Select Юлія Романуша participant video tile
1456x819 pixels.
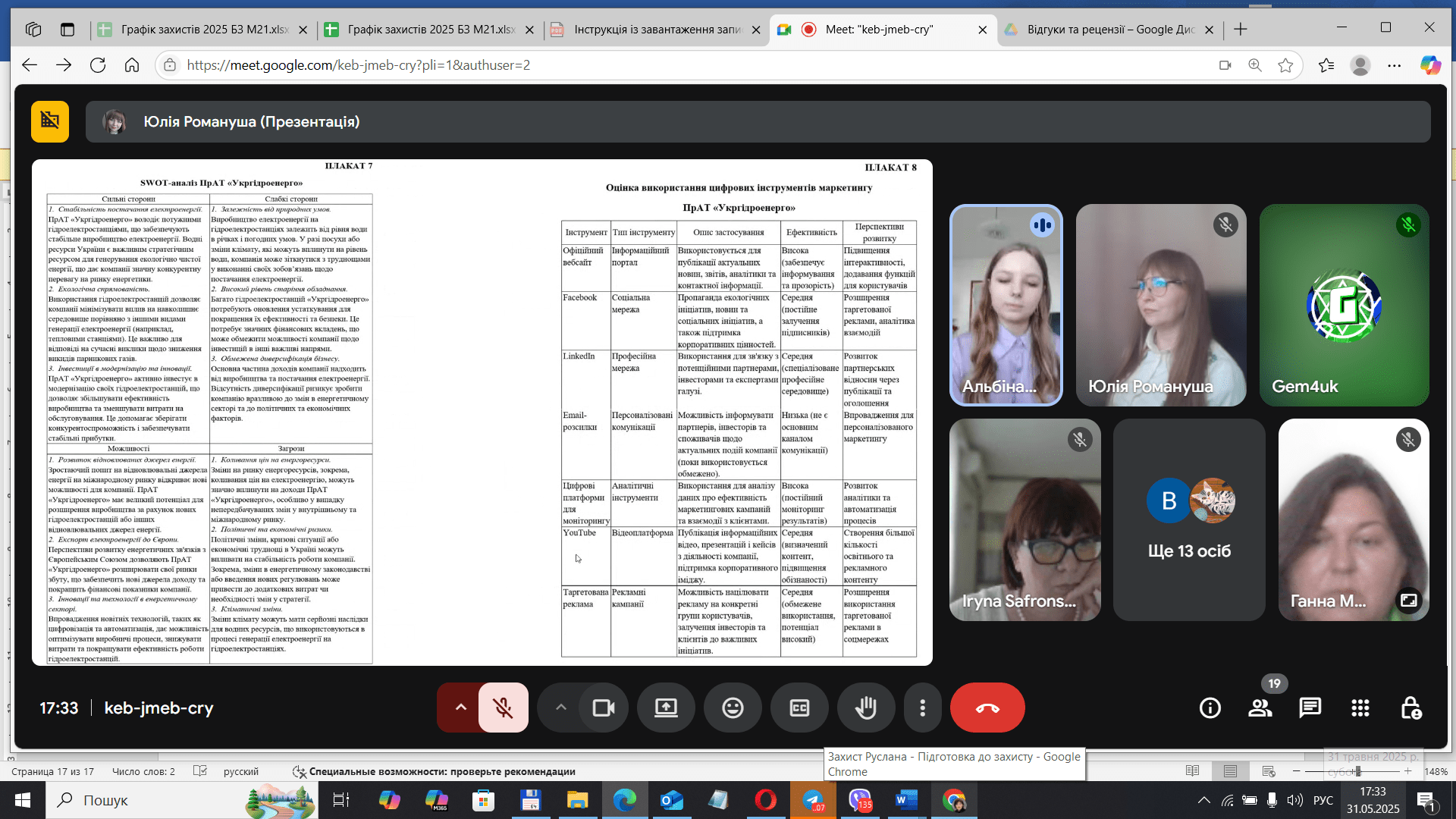click(1161, 305)
